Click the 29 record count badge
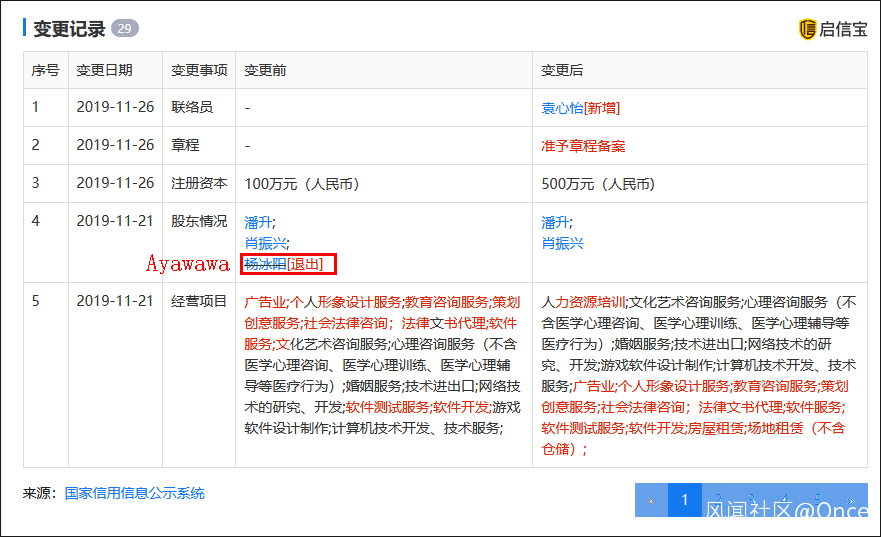 (125, 28)
